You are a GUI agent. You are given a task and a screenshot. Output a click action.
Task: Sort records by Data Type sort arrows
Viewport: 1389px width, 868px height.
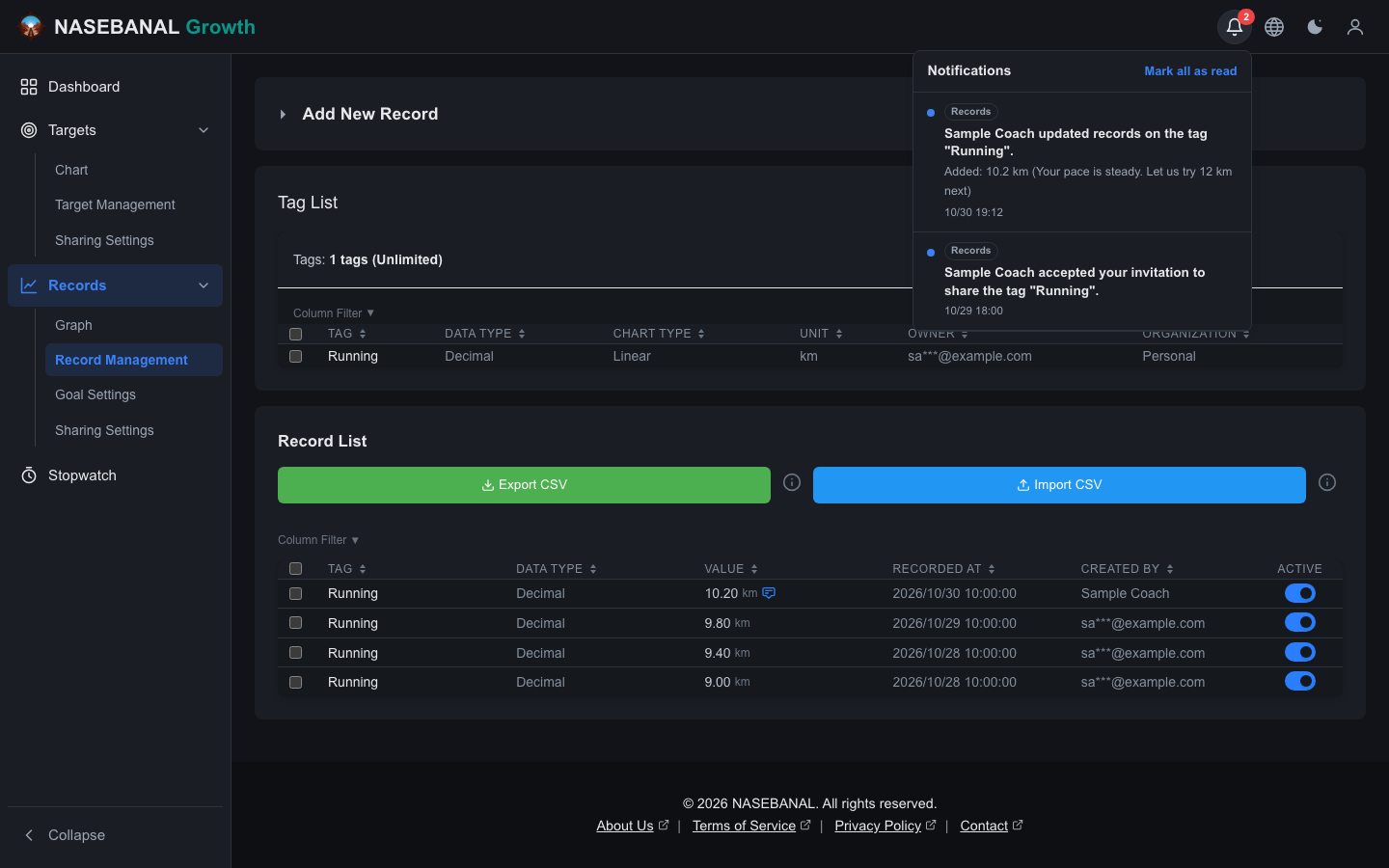tap(593, 569)
